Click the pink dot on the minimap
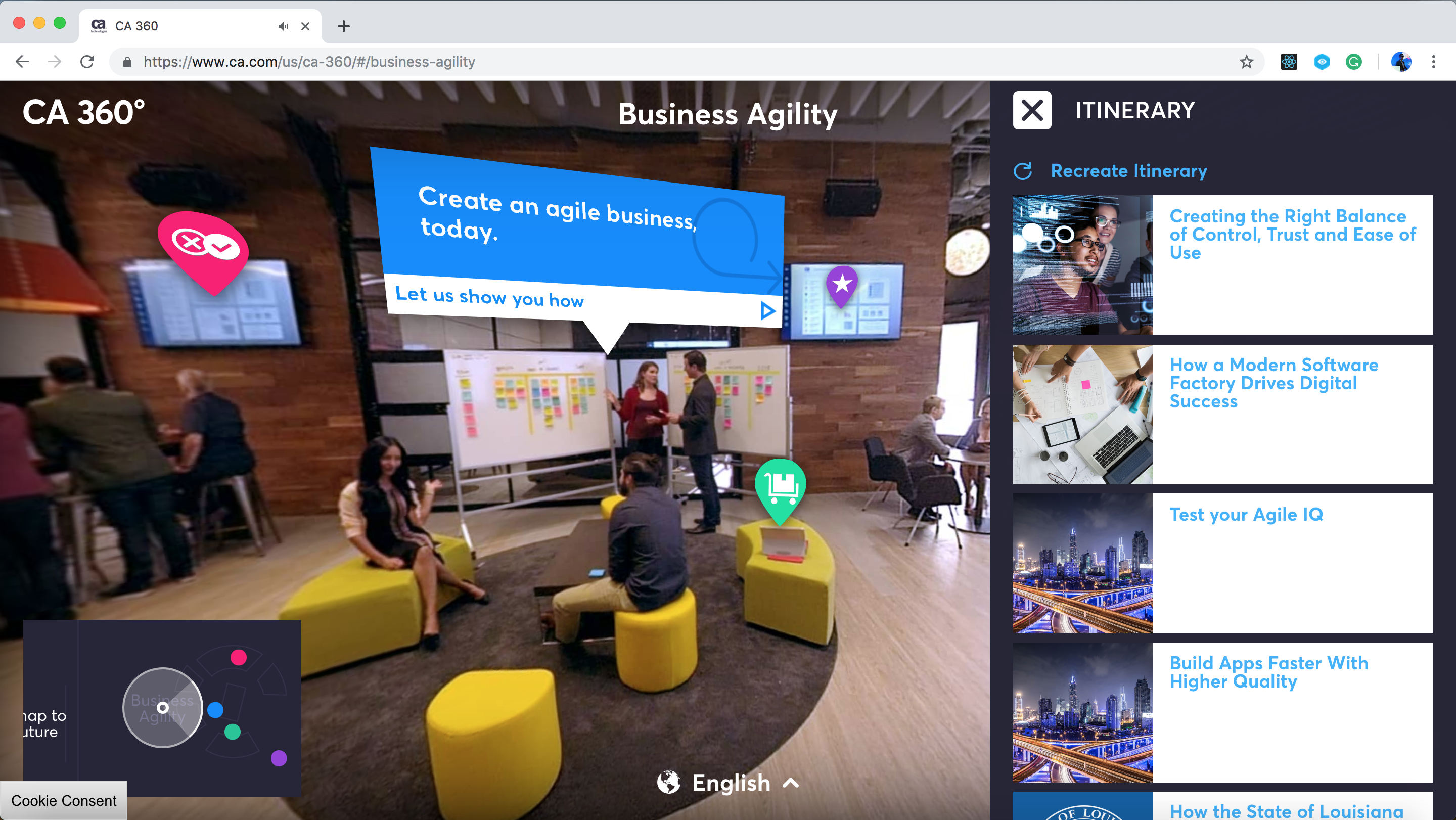This screenshot has width=1456, height=820. tap(239, 657)
